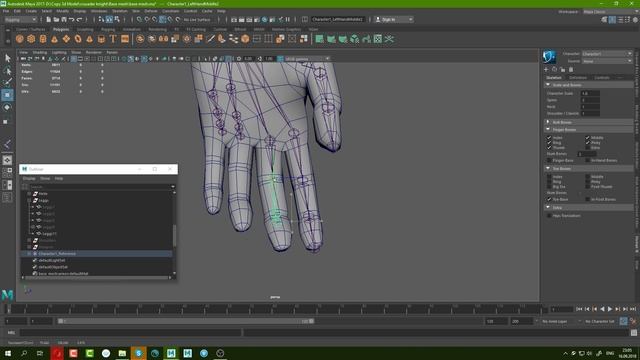Activate the Move tool in the toolbox
The image size is (640, 360).
tap(7, 95)
